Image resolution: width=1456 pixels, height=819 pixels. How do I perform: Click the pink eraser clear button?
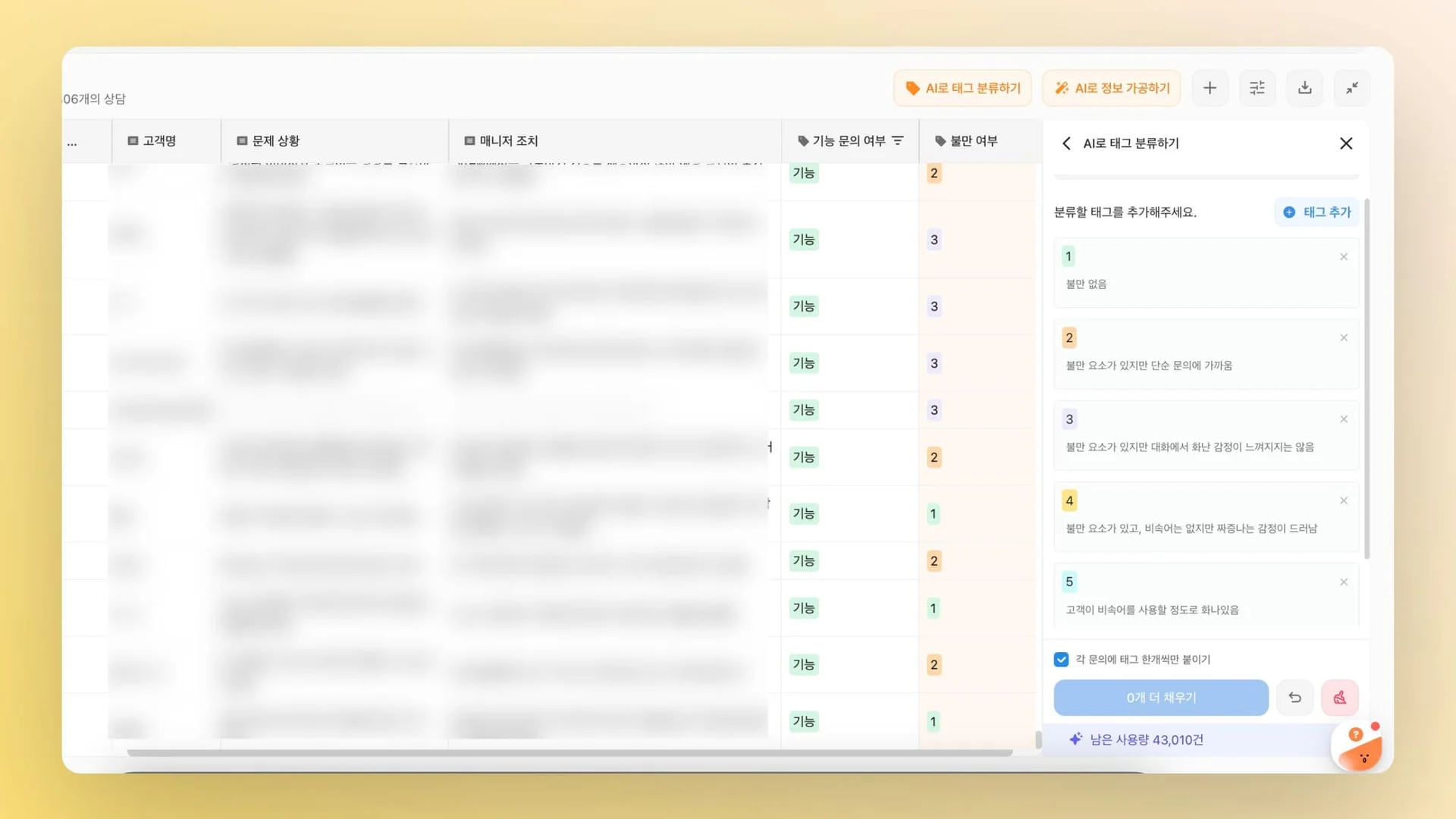pos(1339,698)
